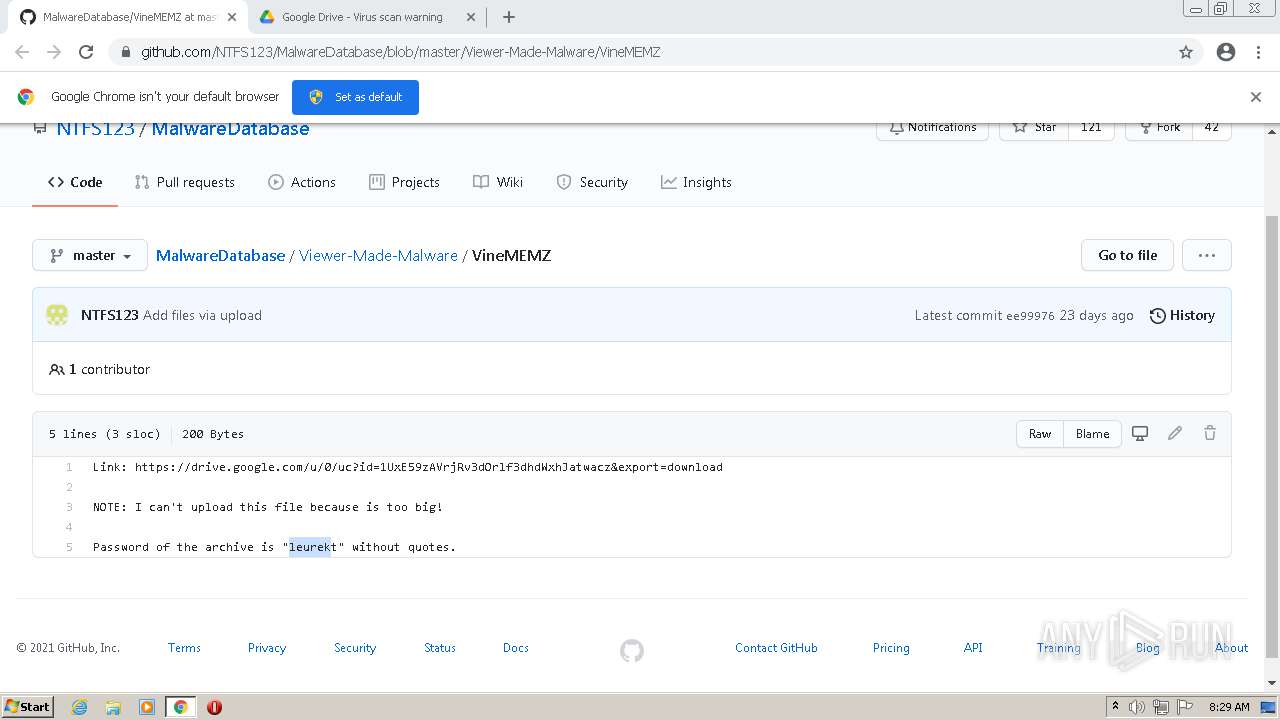Bookmark this page with the star icon
This screenshot has height=720, width=1280.
point(1186,52)
